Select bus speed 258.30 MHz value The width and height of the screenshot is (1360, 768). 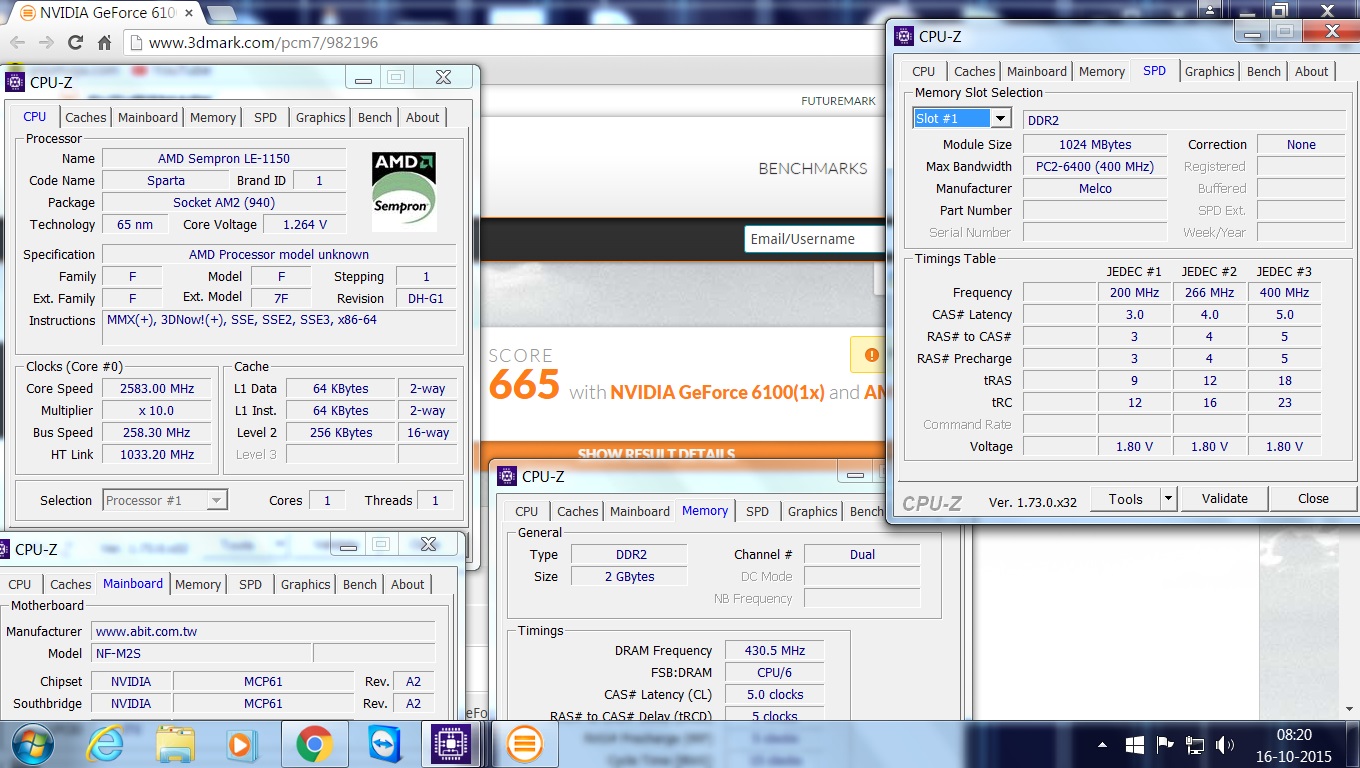tap(156, 432)
